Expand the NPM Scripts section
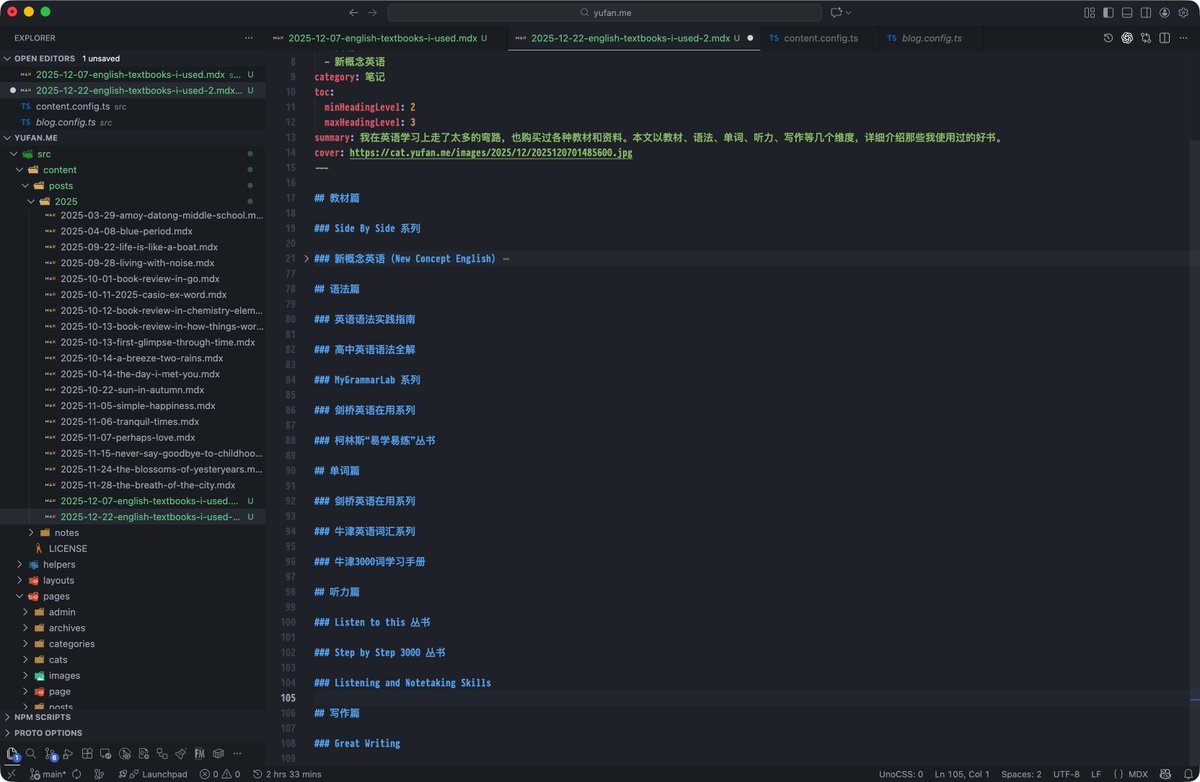The width and height of the screenshot is (1200, 782). pos(132,717)
